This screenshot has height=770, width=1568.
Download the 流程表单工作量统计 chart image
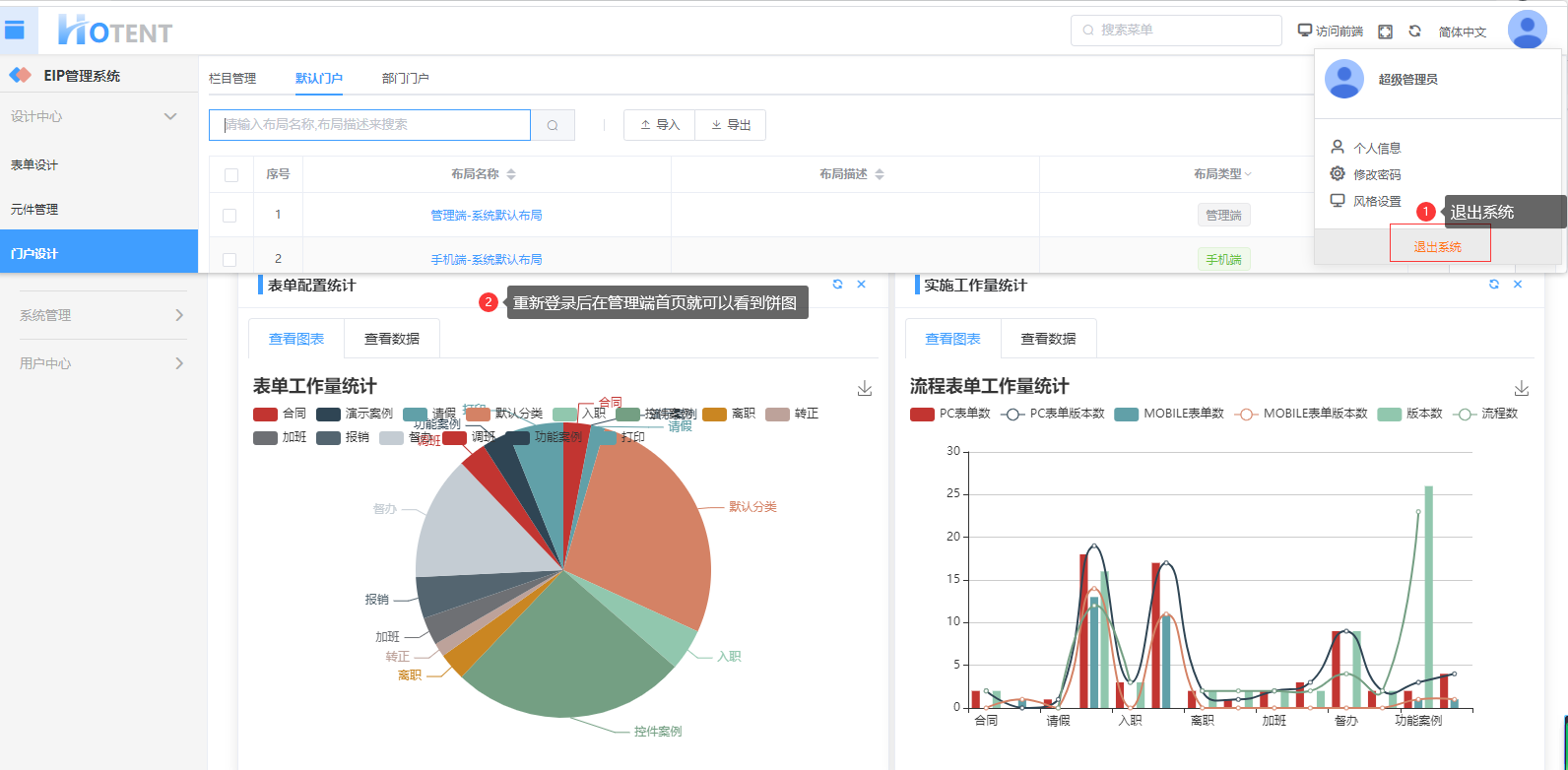(x=1521, y=389)
